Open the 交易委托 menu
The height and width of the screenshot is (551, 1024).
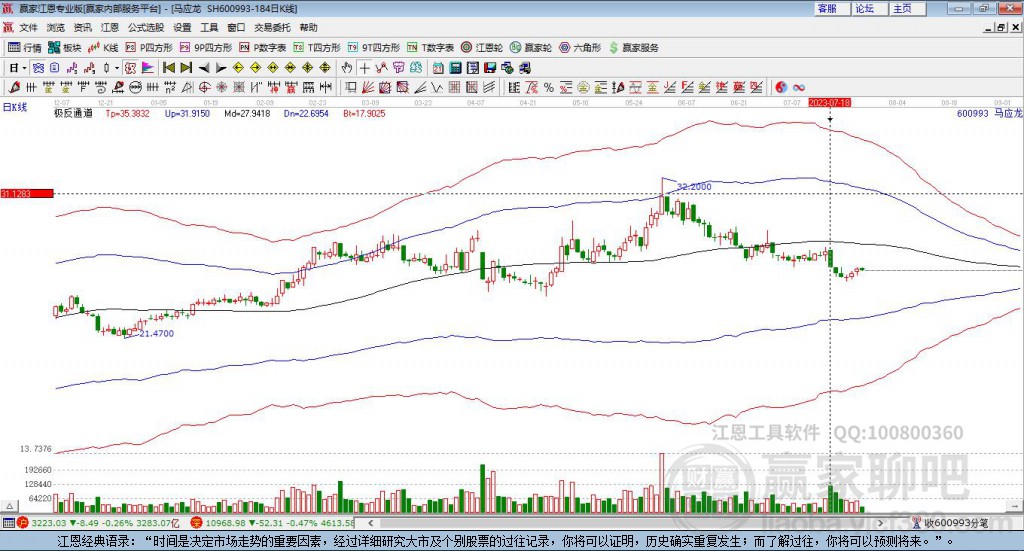[x=272, y=27]
